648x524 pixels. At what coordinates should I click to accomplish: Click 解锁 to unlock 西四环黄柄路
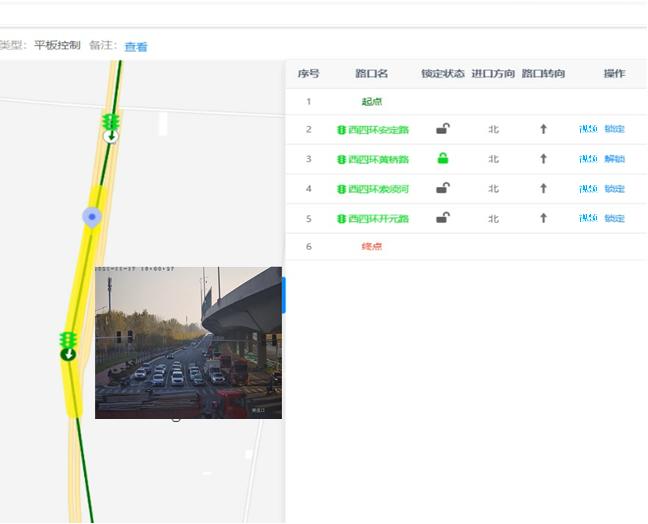(x=614, y=159)
